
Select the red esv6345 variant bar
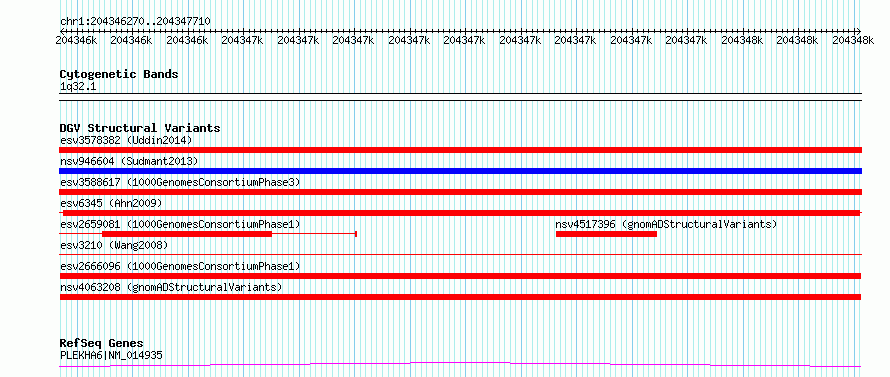(x=460, y=213)
